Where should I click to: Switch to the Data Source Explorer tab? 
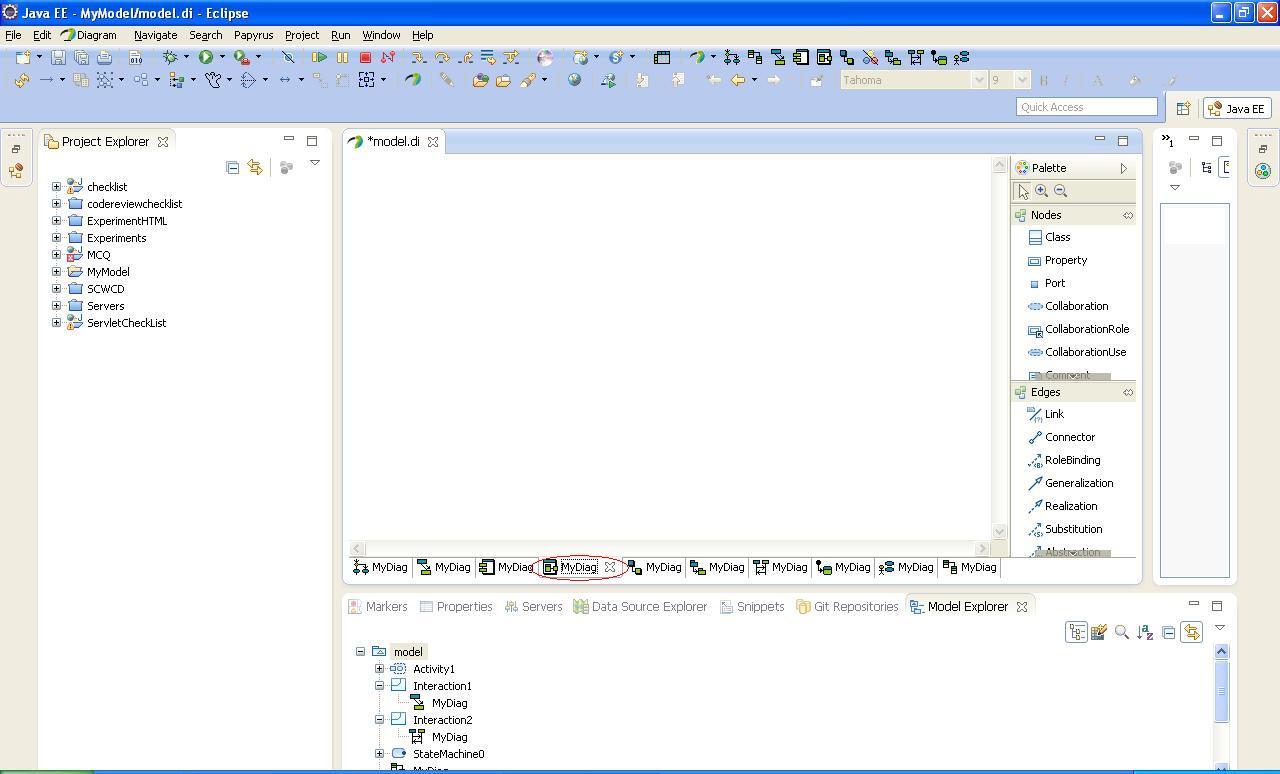(640, 606)
